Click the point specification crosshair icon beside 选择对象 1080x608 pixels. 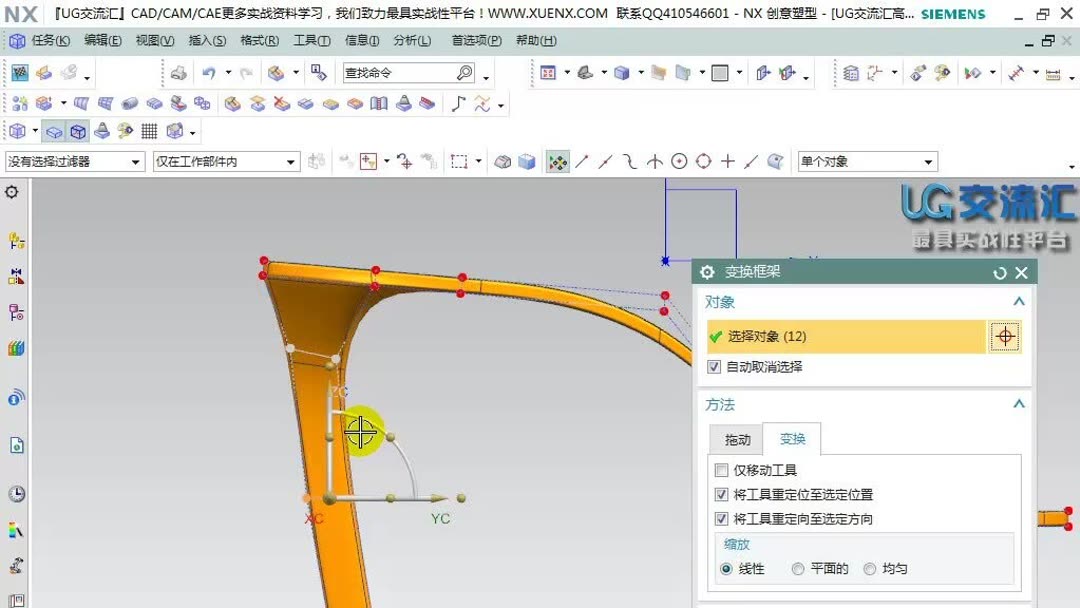pos(1004,336)
